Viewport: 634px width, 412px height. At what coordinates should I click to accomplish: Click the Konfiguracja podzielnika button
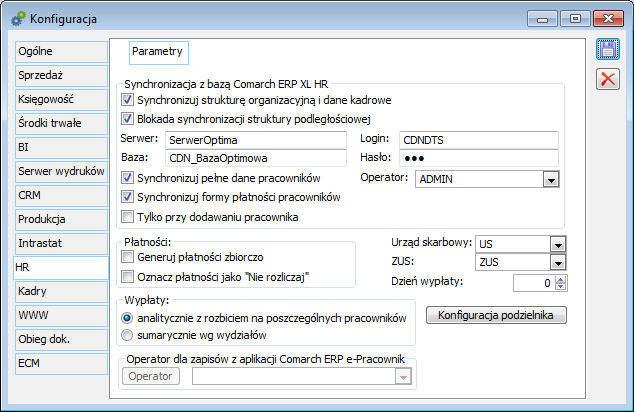(x=496, y=315)
